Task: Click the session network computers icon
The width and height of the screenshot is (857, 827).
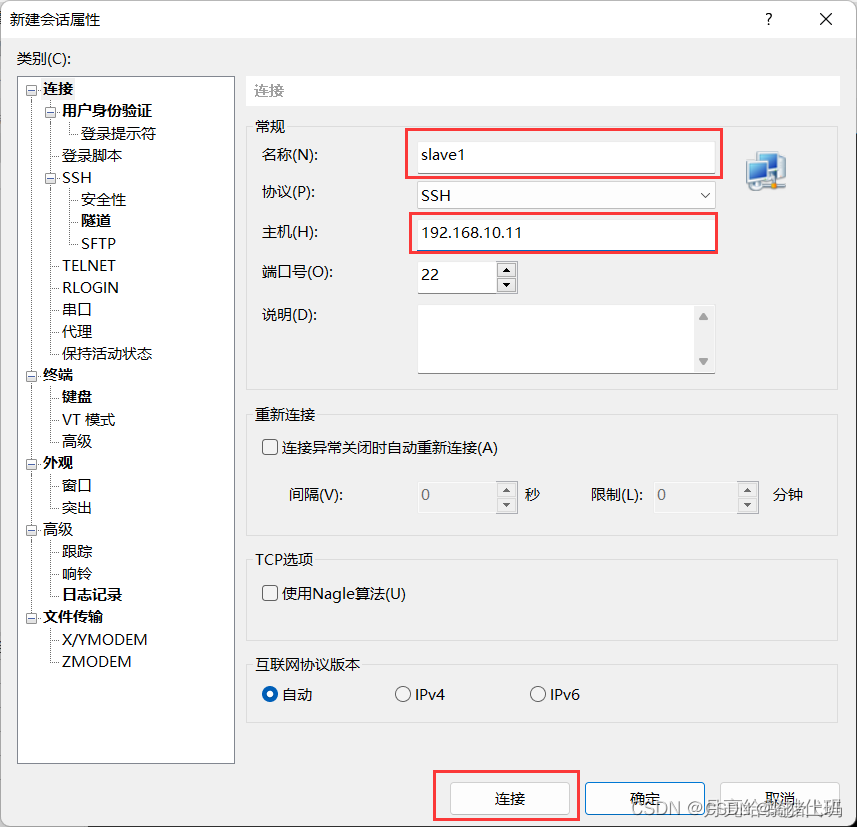Action: pyautogui.click(x=766, y=172)
